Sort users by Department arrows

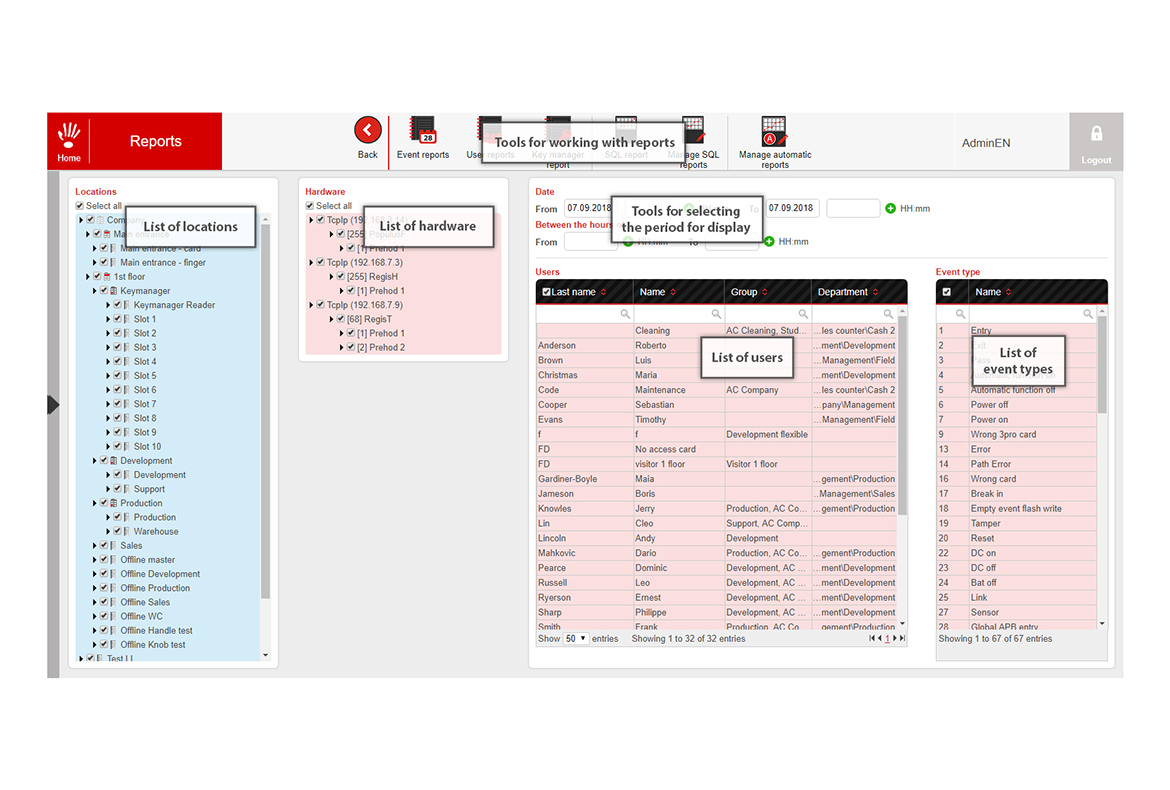[x=875, y=292]
